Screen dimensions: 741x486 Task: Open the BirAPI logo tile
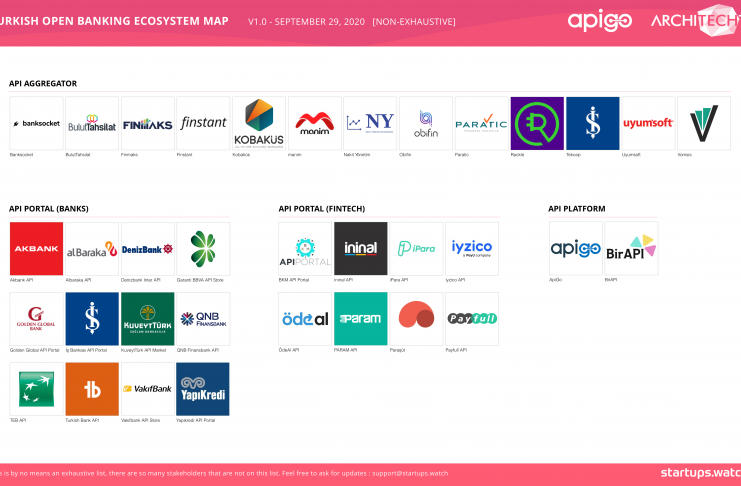point(631,249)
